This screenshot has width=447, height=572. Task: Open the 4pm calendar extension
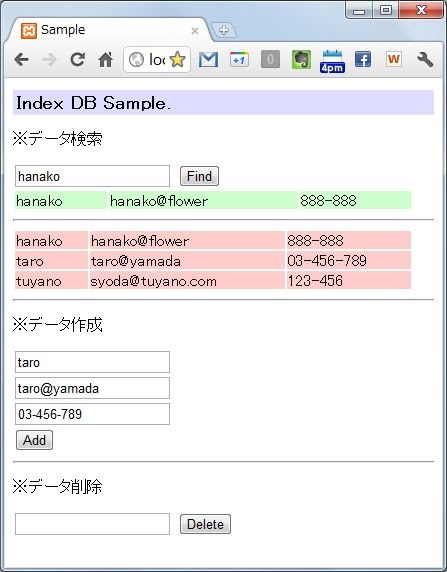pyautogui.click(x=332, y=61)
